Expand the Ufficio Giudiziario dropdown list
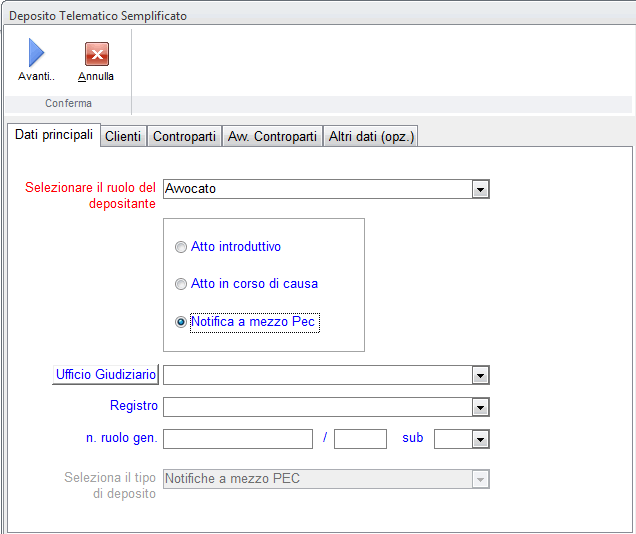The image size is (636, 534). (x=480, y=375)
